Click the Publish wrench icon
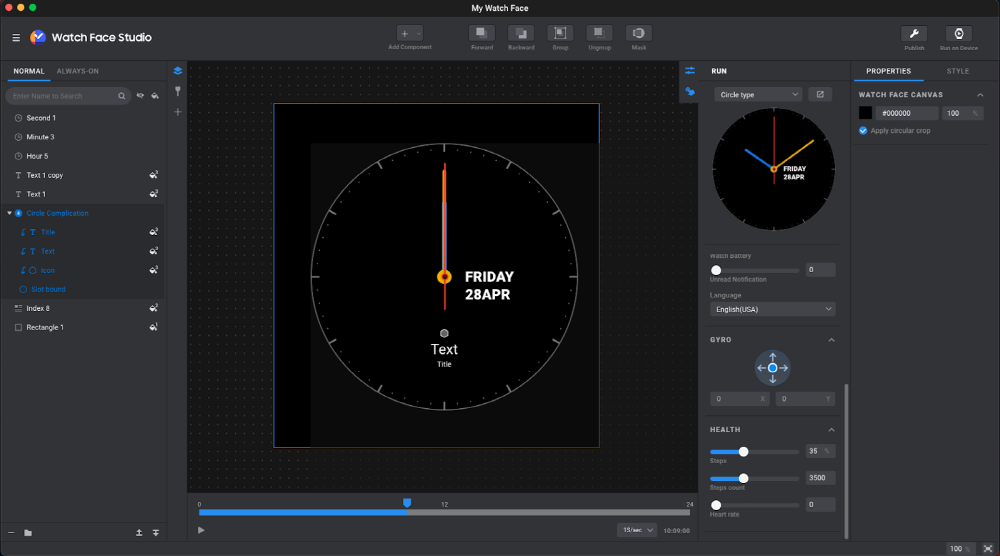 coord(914,34)
